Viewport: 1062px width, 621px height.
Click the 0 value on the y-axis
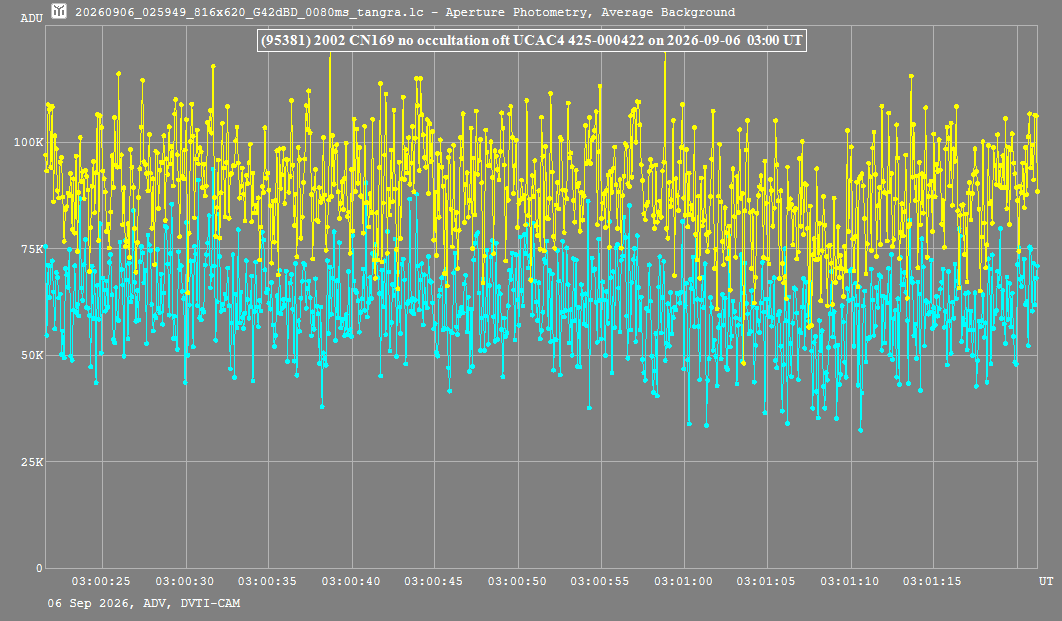[x=39, y=568]
